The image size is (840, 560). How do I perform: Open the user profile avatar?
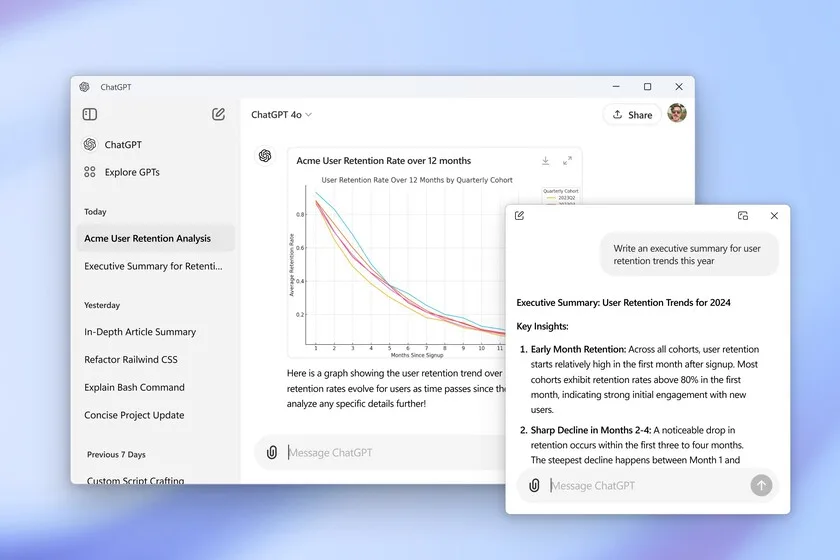[x=677, y=113]
